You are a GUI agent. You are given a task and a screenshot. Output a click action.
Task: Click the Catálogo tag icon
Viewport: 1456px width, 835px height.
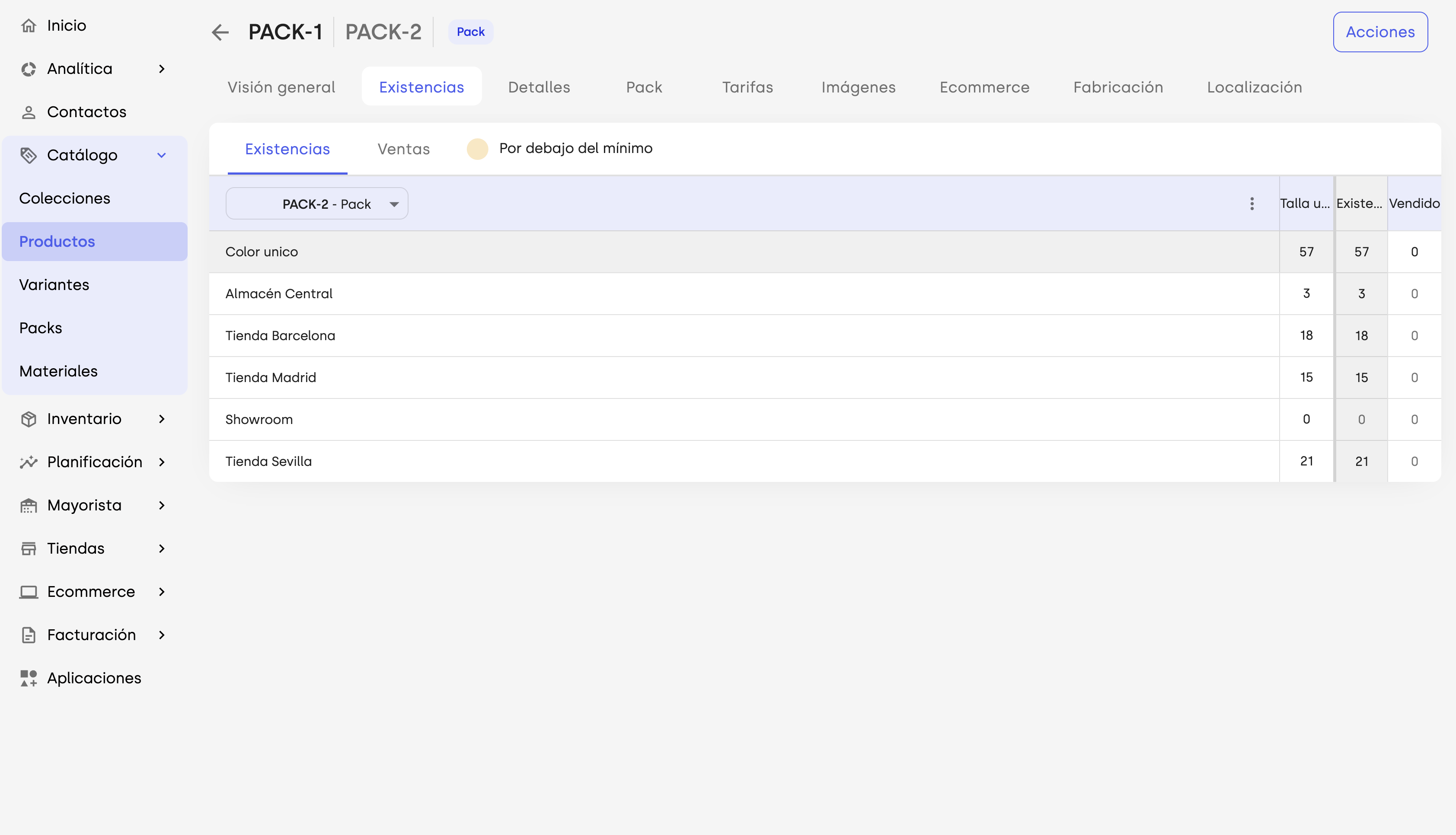[x=29, y=156]
